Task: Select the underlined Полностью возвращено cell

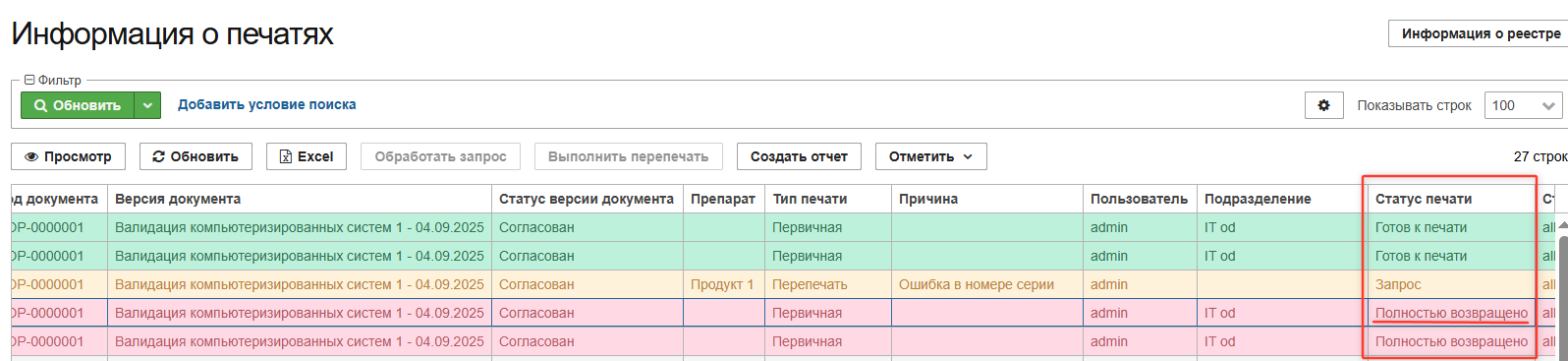Action: 1451,313
